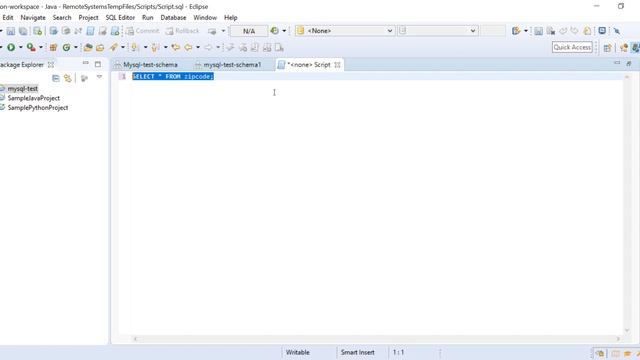Image resolution: width=640 pixels, height=360 pixels.
Task: Click the Last Edit Location arrow icon
Action: coord(176,47)
